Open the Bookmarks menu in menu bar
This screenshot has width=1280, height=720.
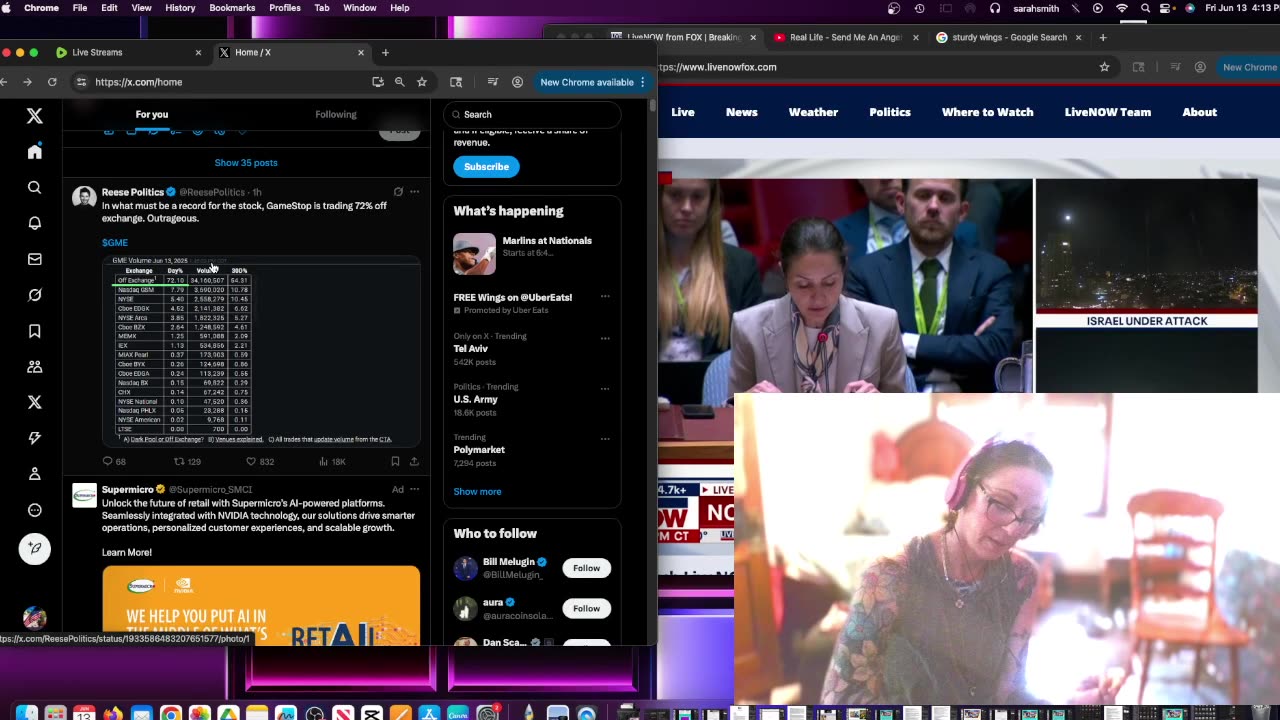[232, 8]
